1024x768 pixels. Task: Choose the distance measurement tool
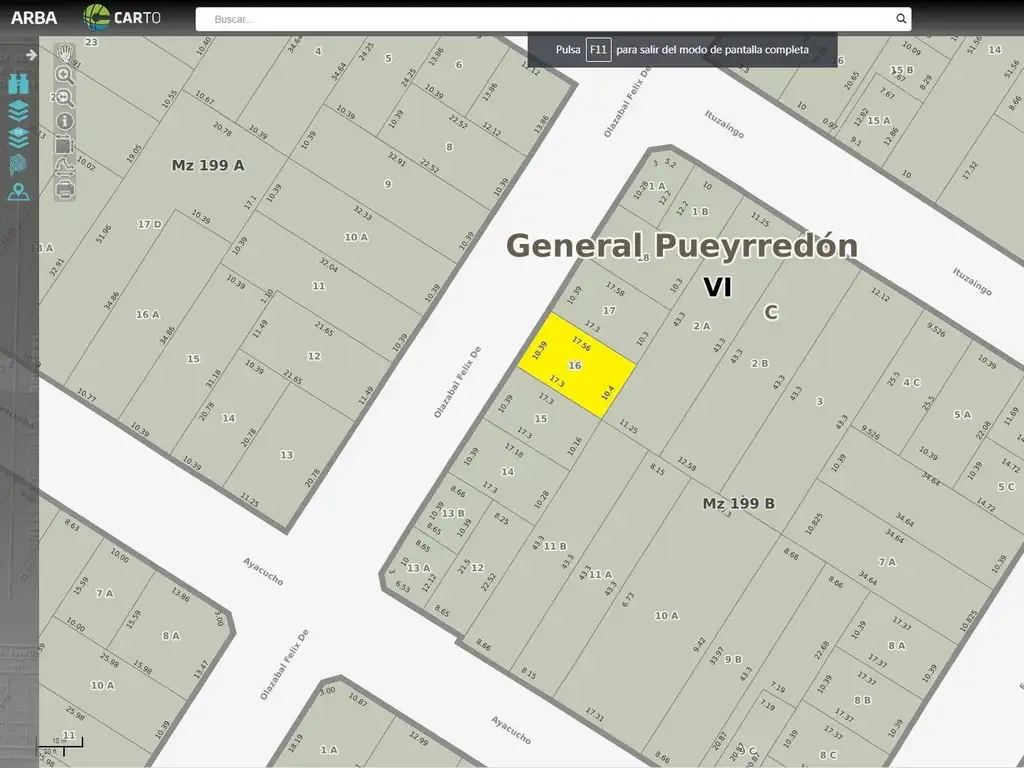coord(65,167)
